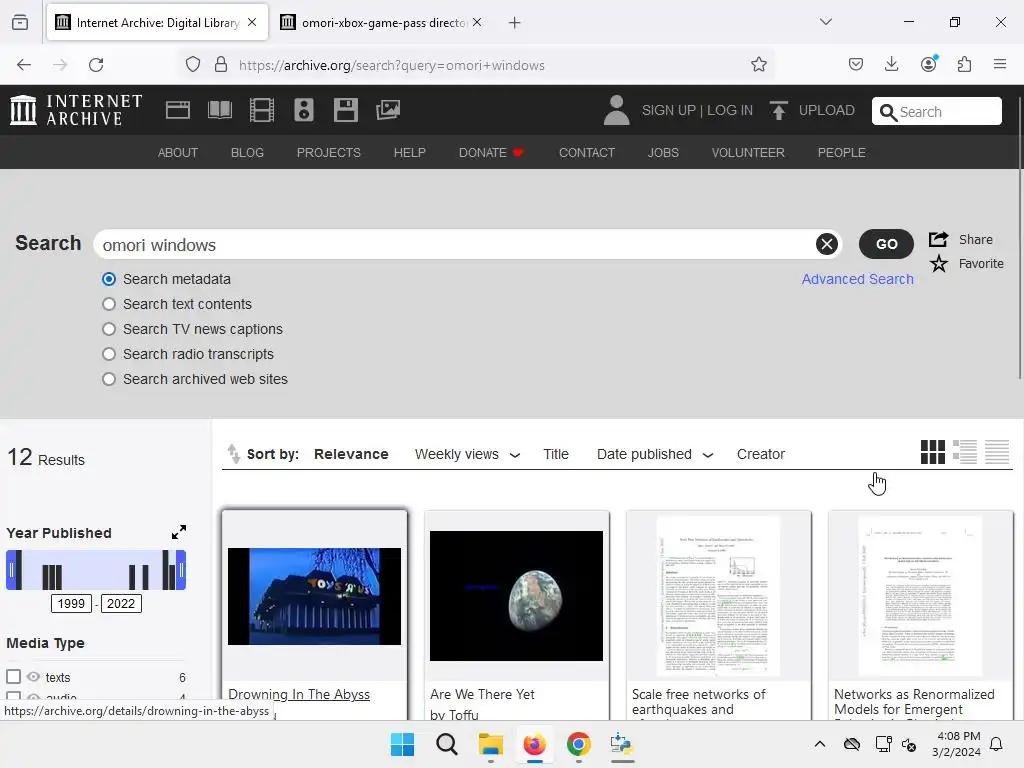Open the Web (Wayback) icon in archive header
This screenshot has width=1024, height=768.
click(x=178, y=110)
